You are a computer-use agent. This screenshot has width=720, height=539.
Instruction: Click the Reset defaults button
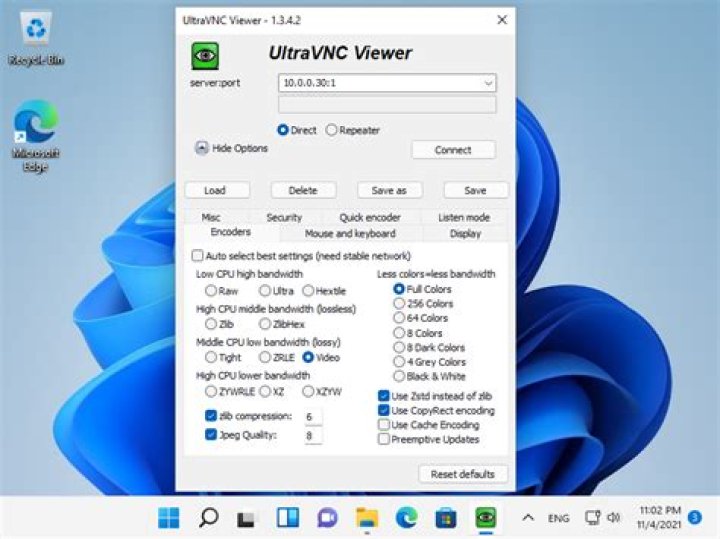click(x=462, y=474)
